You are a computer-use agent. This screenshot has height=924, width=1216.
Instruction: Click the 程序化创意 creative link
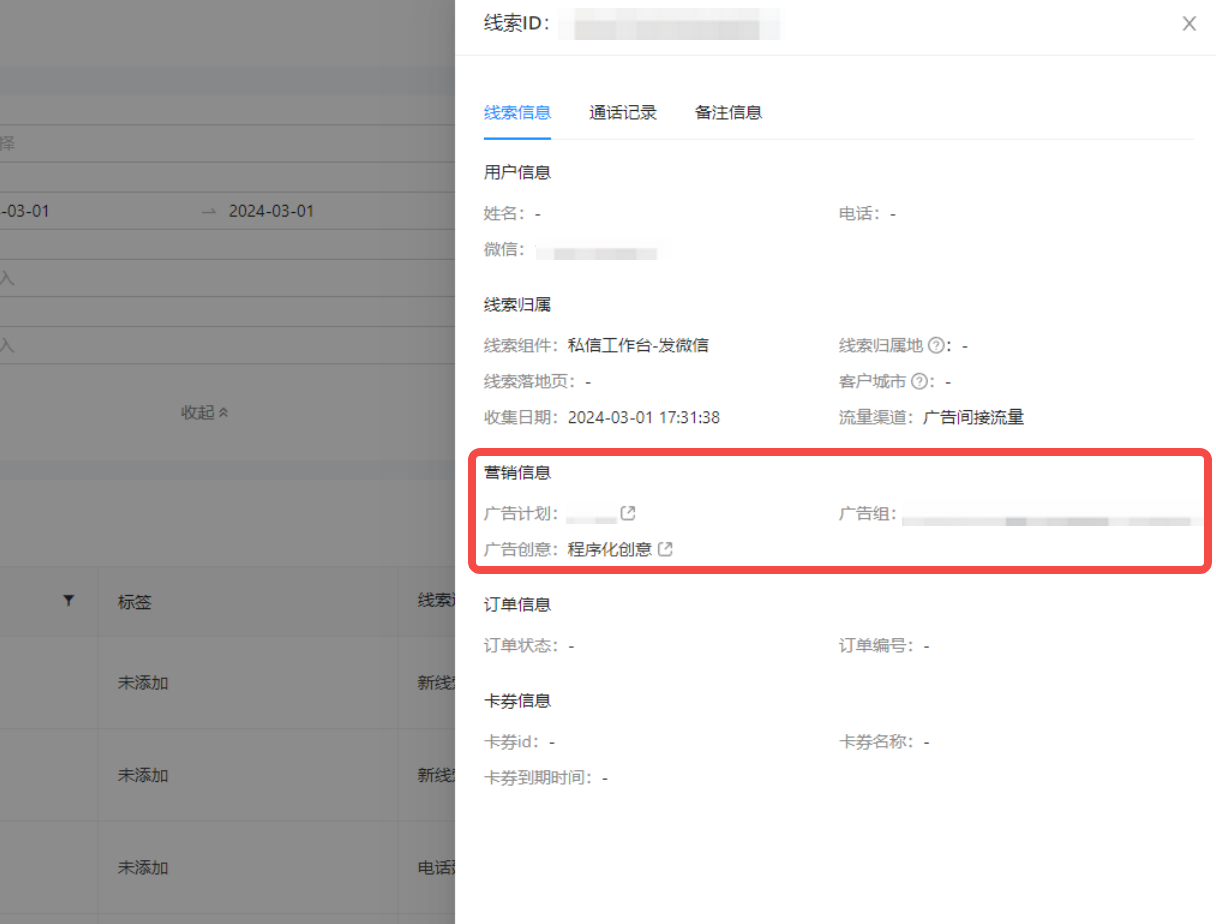coord(609,549)
